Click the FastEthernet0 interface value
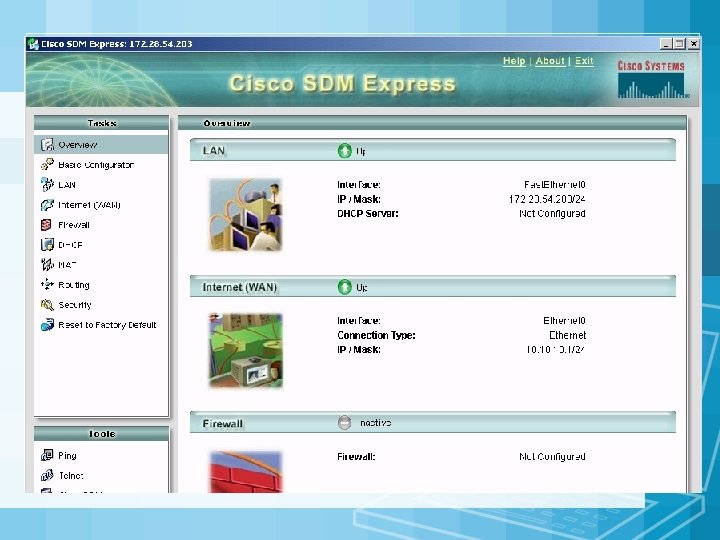 pyautogui.click(x=555, y=185)
